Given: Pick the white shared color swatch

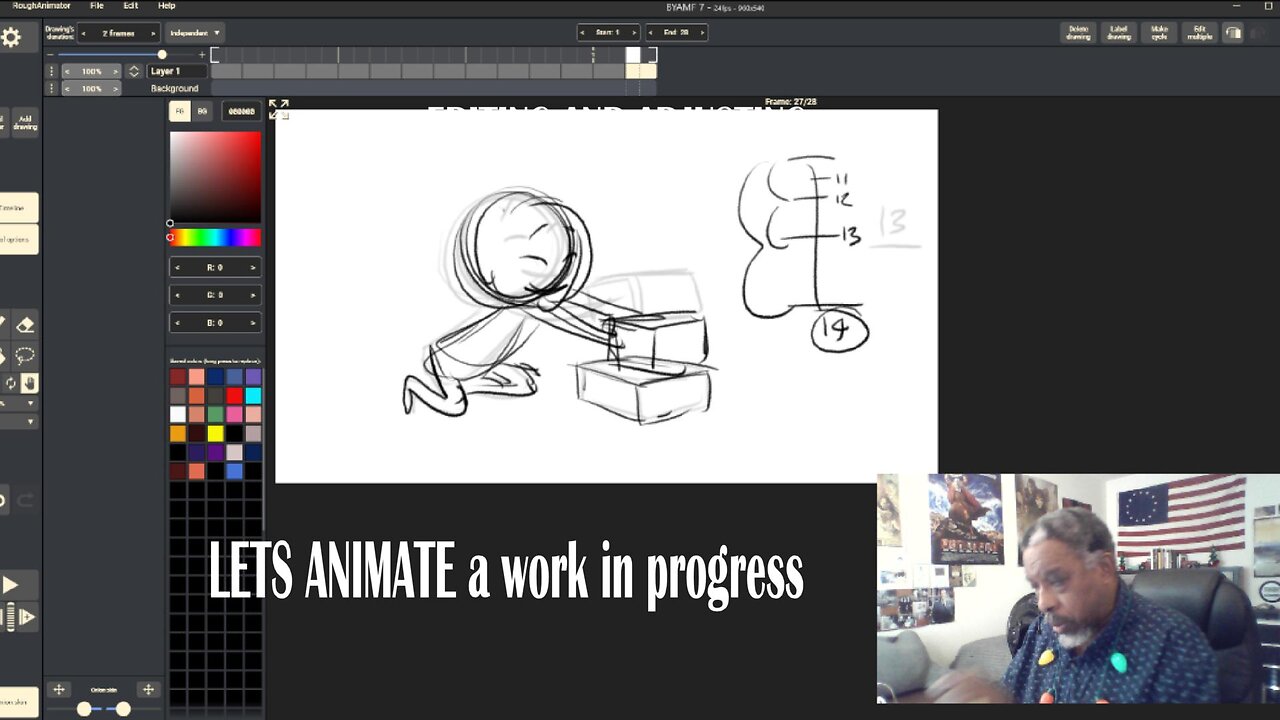Looking at the screenshot, I should point(178,414).
